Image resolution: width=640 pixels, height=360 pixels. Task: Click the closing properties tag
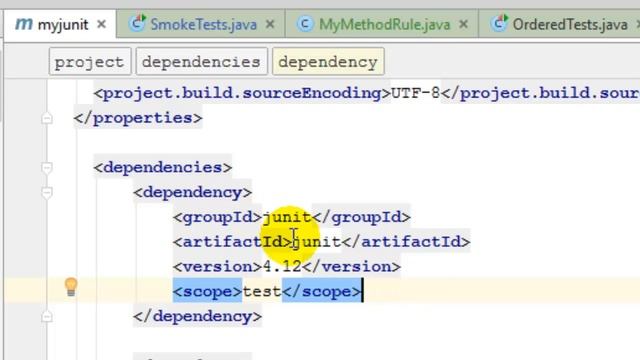138,118
